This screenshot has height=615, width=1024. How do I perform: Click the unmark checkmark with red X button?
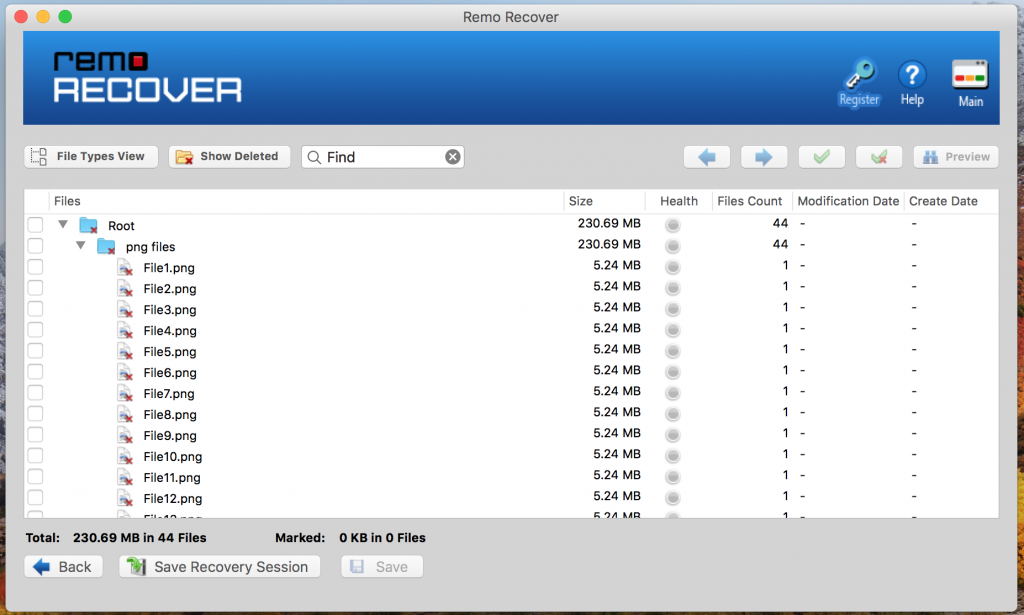(x=879, y=157)
